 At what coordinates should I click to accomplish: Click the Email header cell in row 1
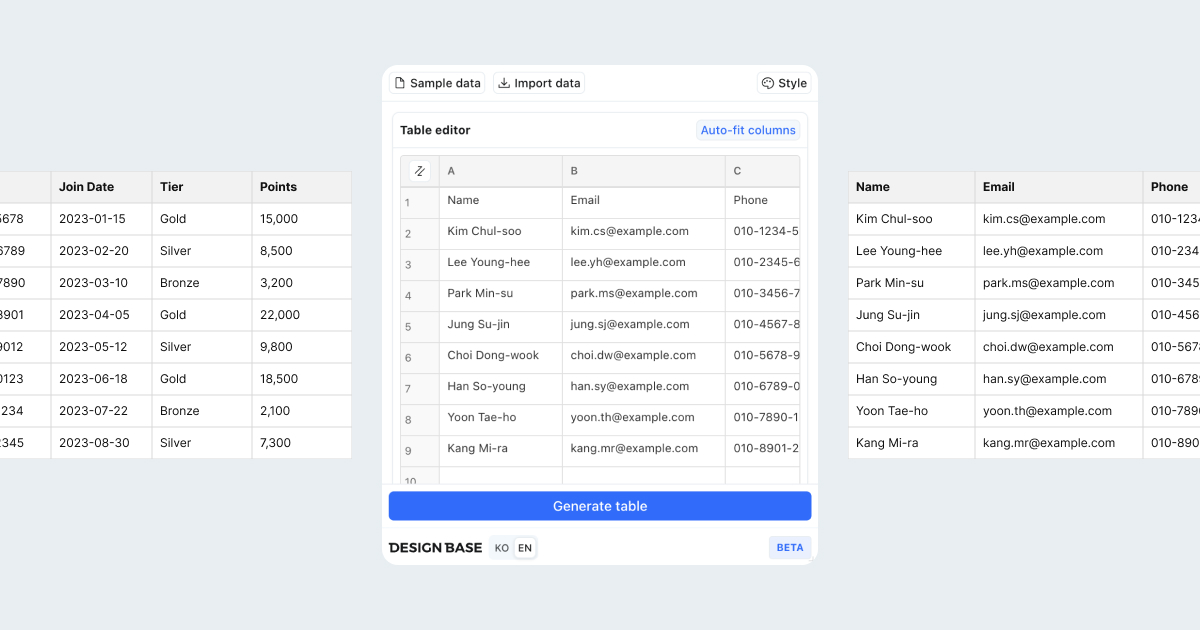coord(643,201)
